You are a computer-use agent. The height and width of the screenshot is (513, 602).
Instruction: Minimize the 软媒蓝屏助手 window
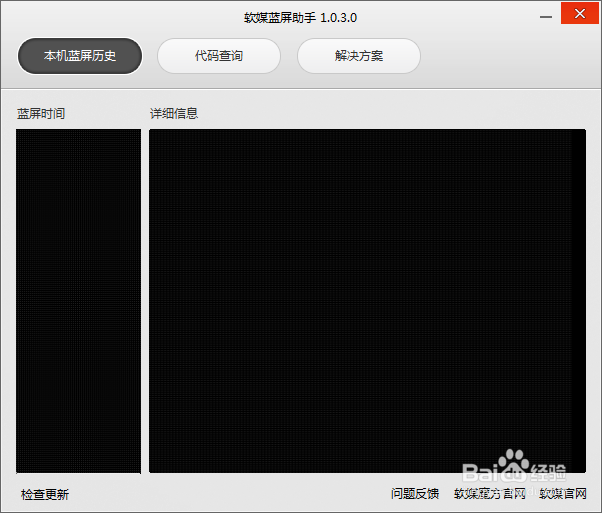(x=546, y=17)
